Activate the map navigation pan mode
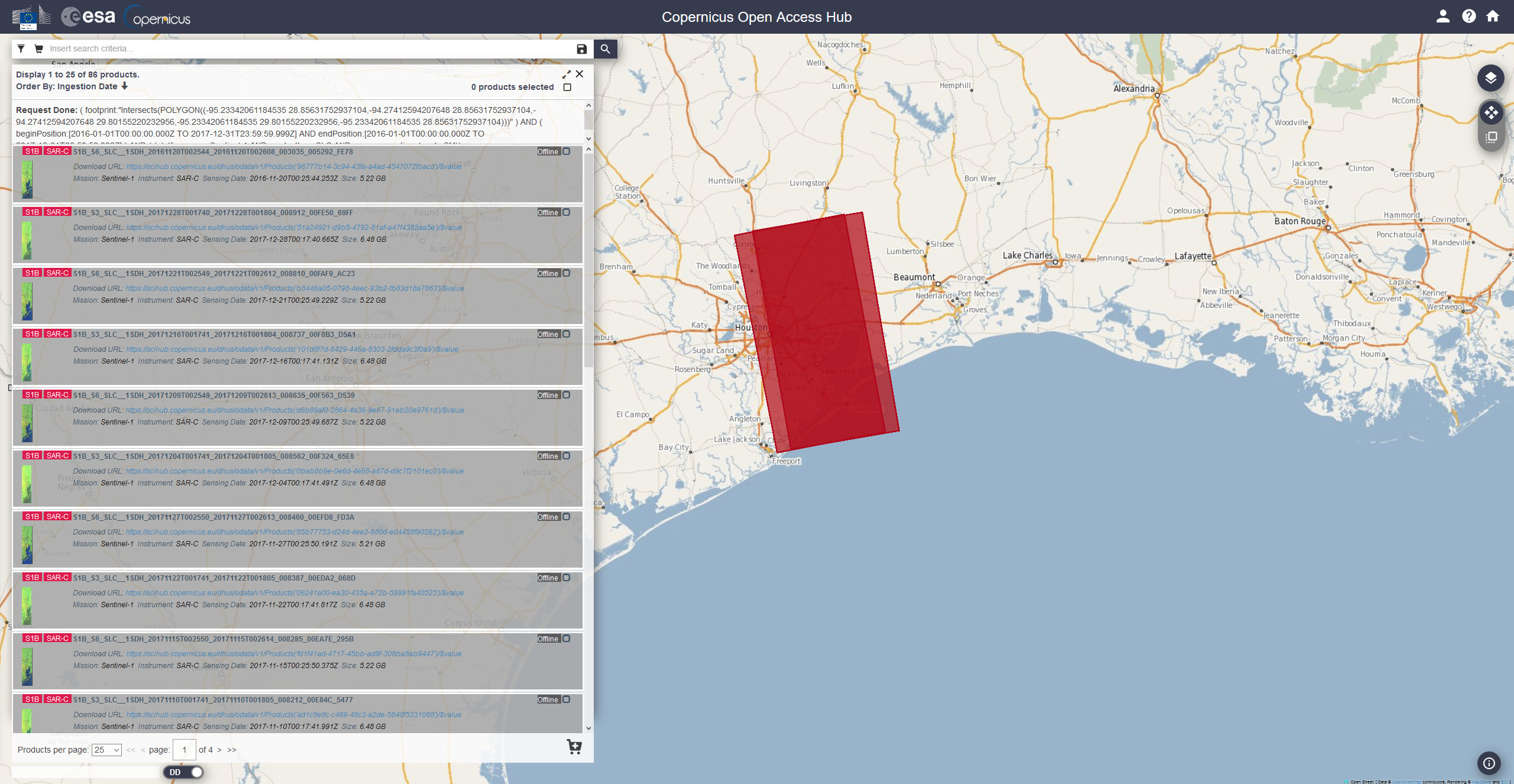Viewport: 1514px width, 784px height. 1490,112
